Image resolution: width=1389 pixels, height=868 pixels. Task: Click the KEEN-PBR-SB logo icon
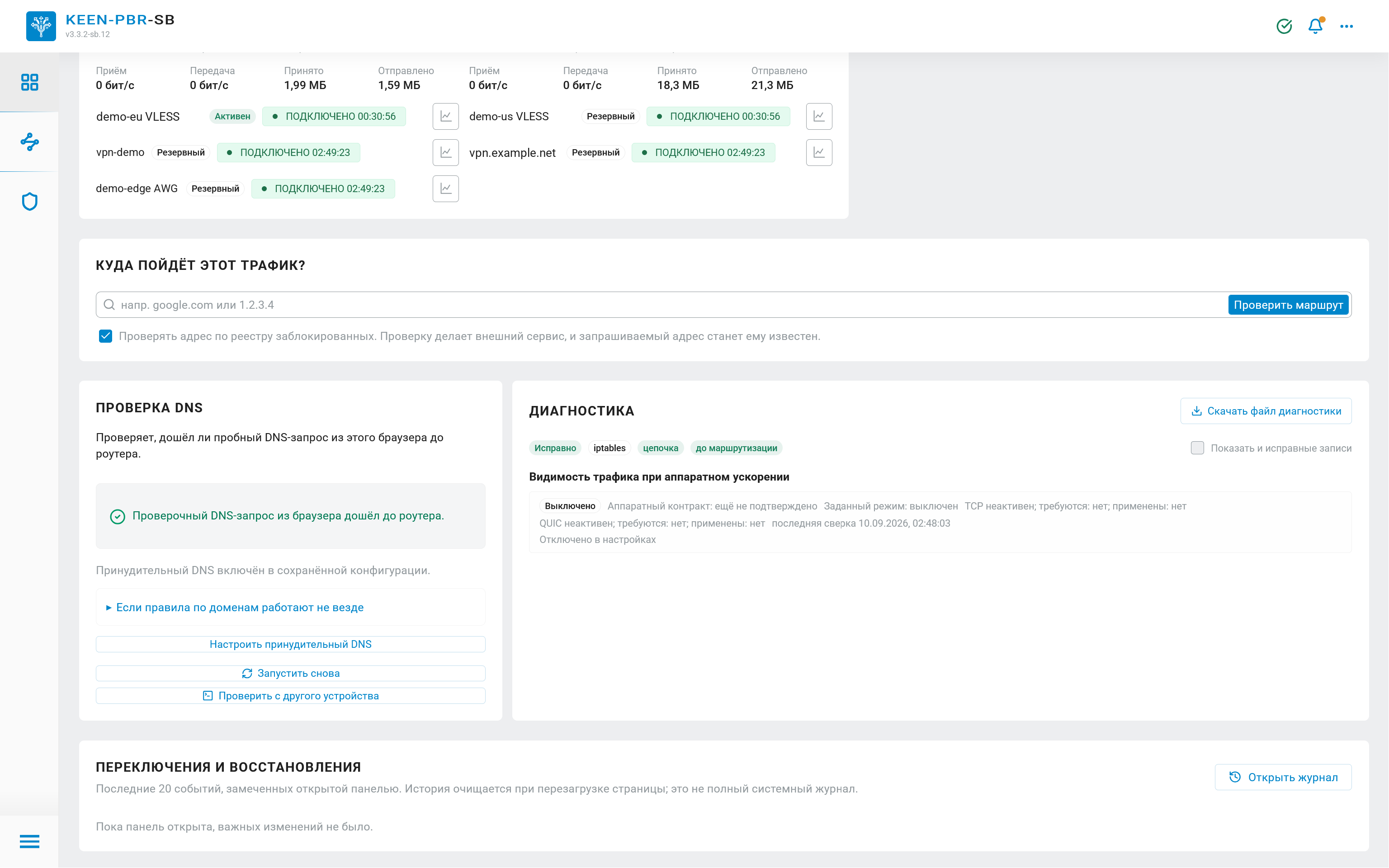coord(41,26)
